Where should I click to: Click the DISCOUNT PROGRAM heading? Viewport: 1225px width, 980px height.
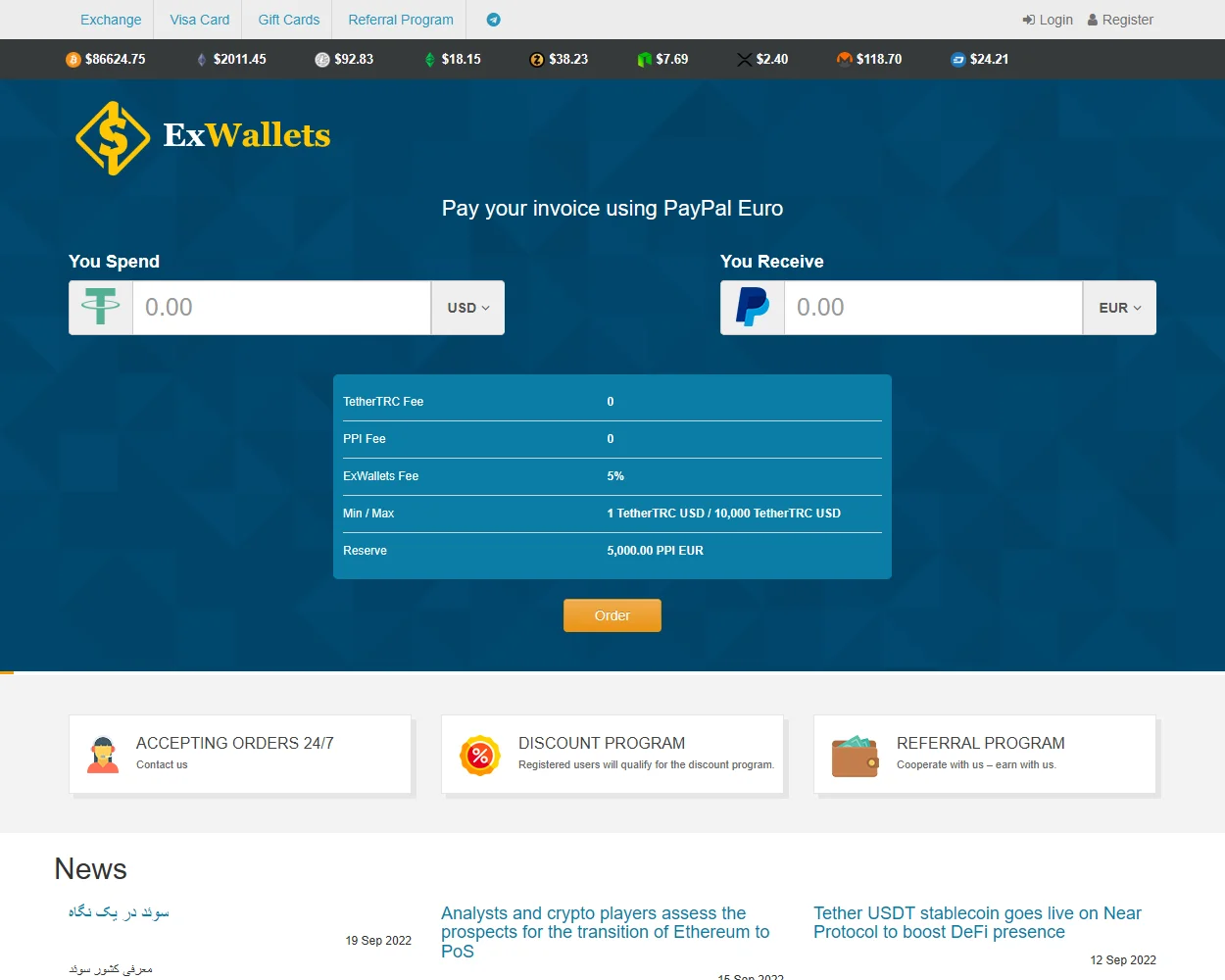tap(602, 743)
